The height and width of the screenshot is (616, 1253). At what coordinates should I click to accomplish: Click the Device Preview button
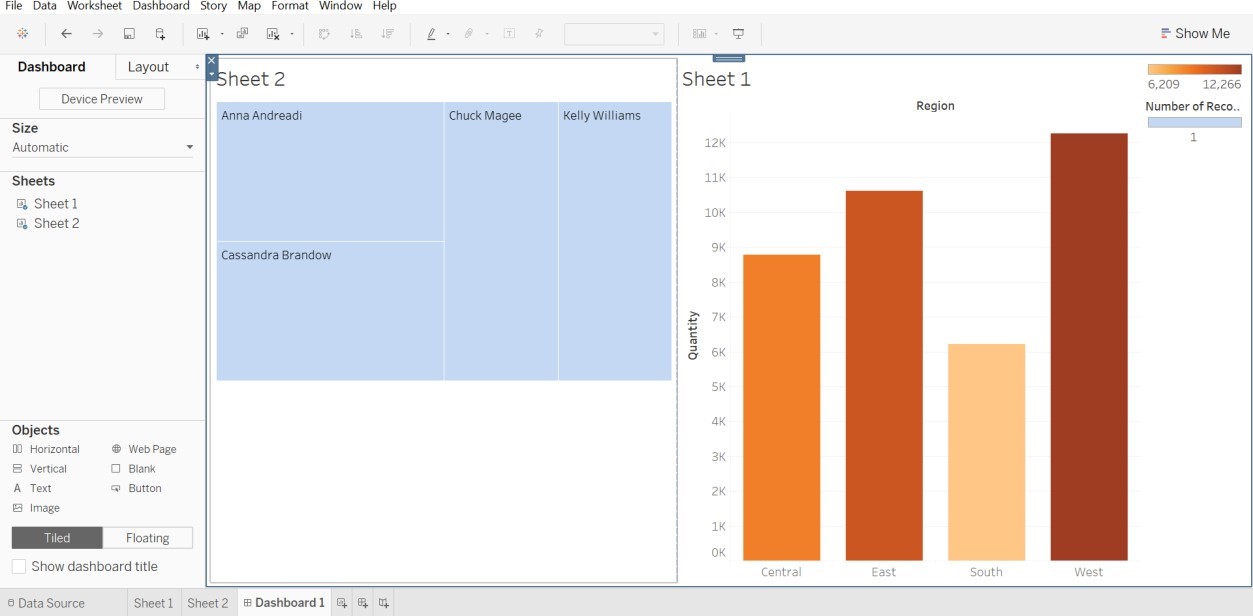pyautogui.click(x=100, y=99)
